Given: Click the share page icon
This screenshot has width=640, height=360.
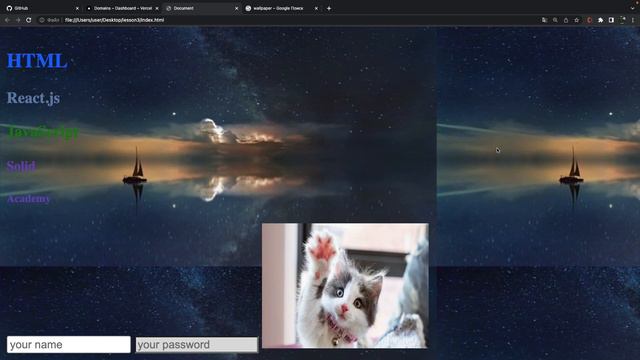Looking at the screenshot, I should tap(566, 20).
